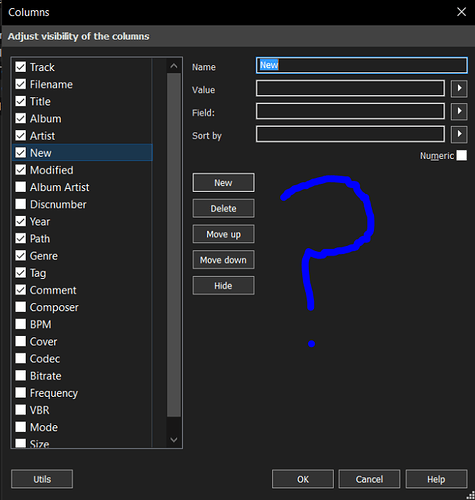Check the Album Artist column
Image resolution: width=475 pixels, height=500 pixels.
point(21,187)
